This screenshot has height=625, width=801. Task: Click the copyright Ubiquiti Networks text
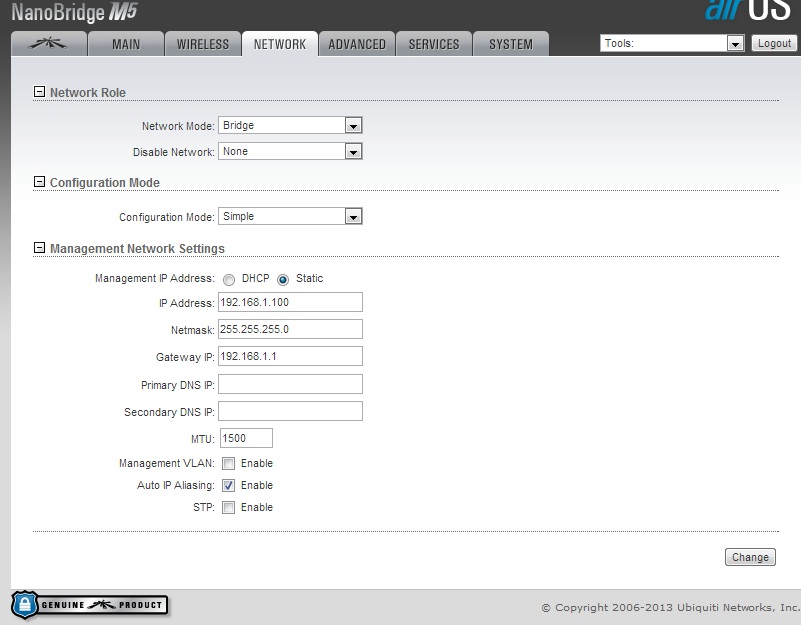671,608
